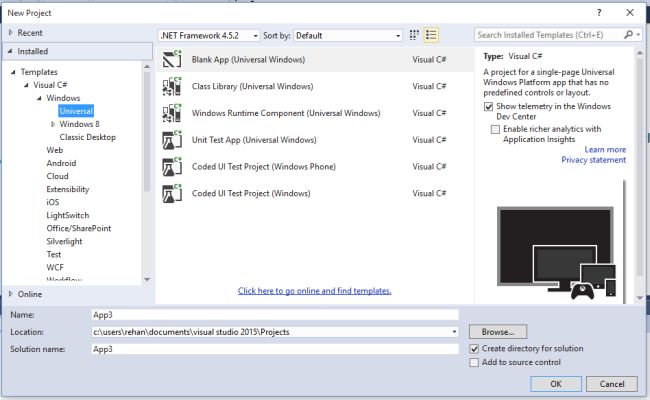The height and width of the screenshot is (400, 650).
Task: Collapse the Windows tree node
Action: 39,98
